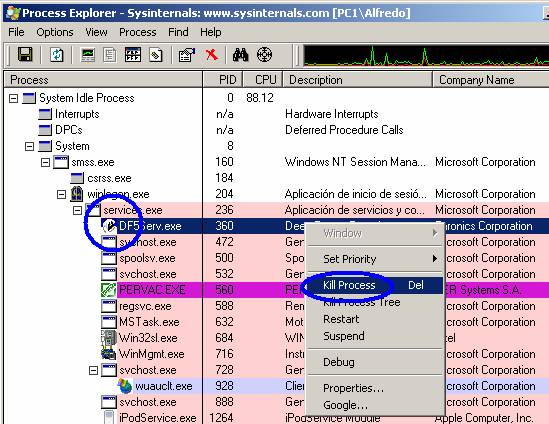Sort by the Process column header
This screenshot has width=549, height=424.
click(103, 80)
